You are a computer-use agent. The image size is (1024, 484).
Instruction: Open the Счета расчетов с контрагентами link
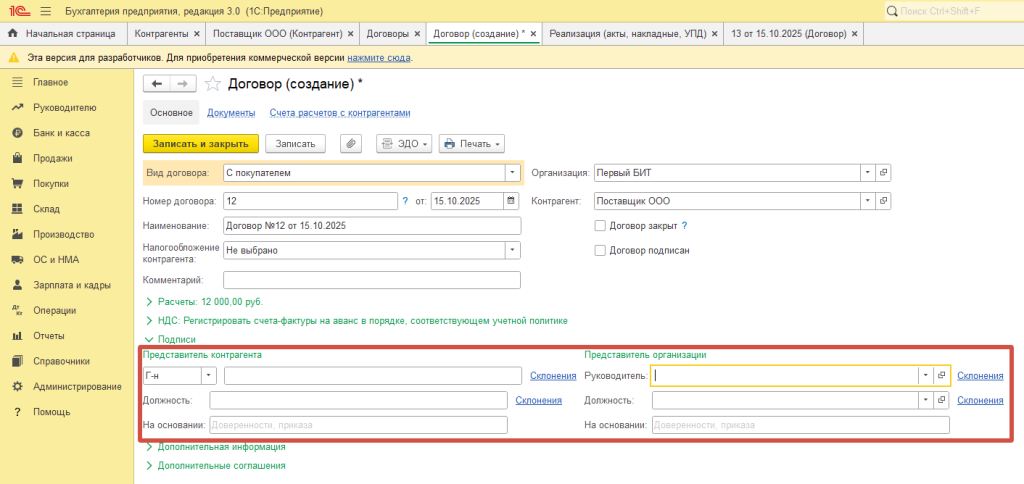[340, 113]
